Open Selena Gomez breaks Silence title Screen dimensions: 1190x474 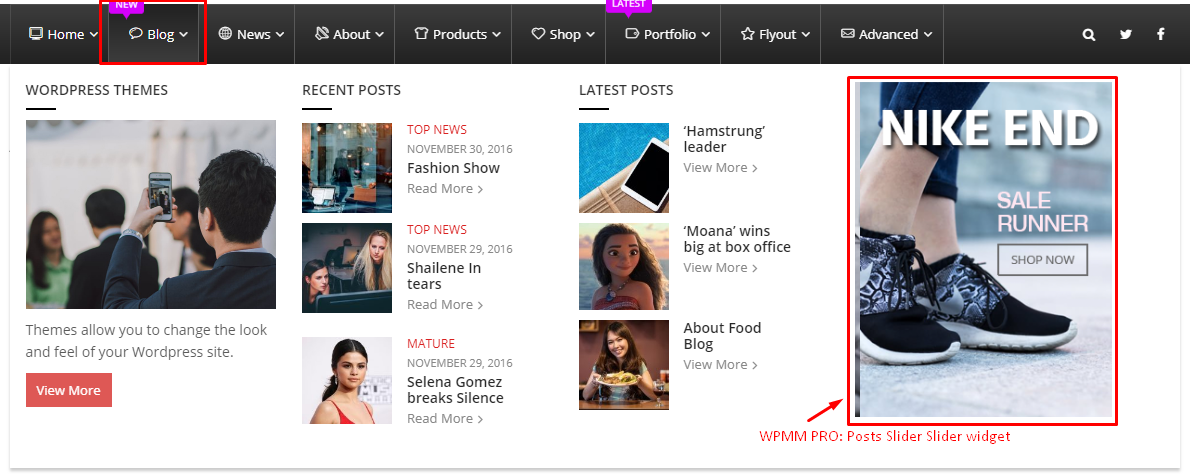pos(455,390)
